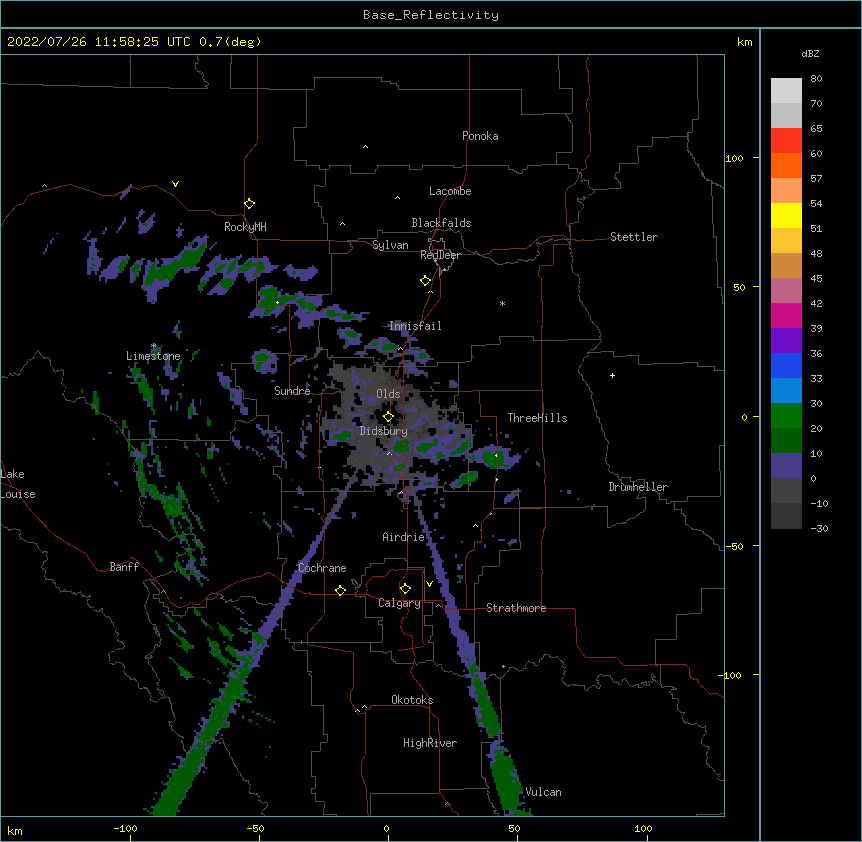Click the white plus marker north of Drumheller
The width and height of the screenshot is (862, 842).
612,375
